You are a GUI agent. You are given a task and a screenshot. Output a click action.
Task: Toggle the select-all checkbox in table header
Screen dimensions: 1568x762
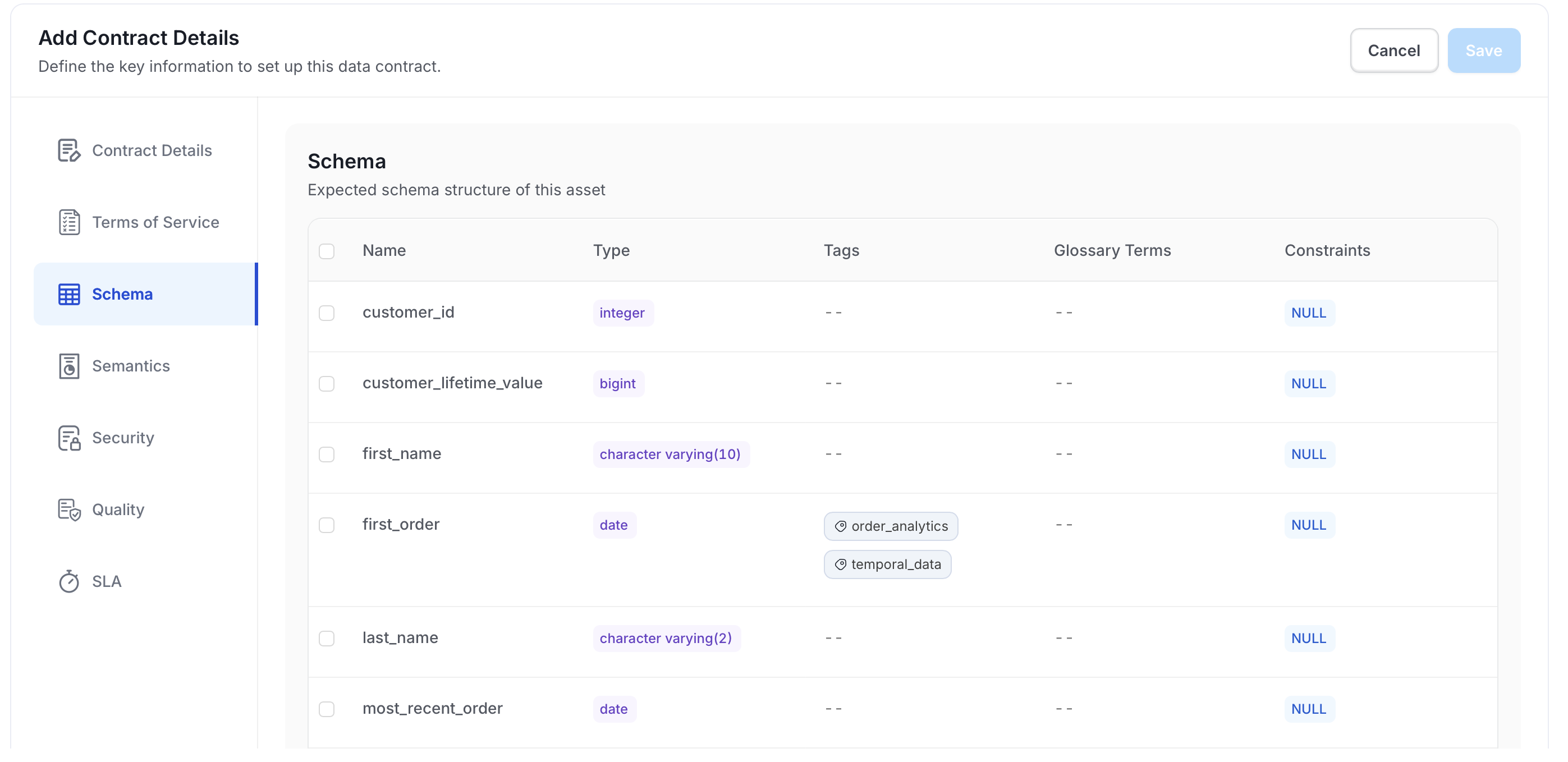pyautogui.click(x=327, y=251)
